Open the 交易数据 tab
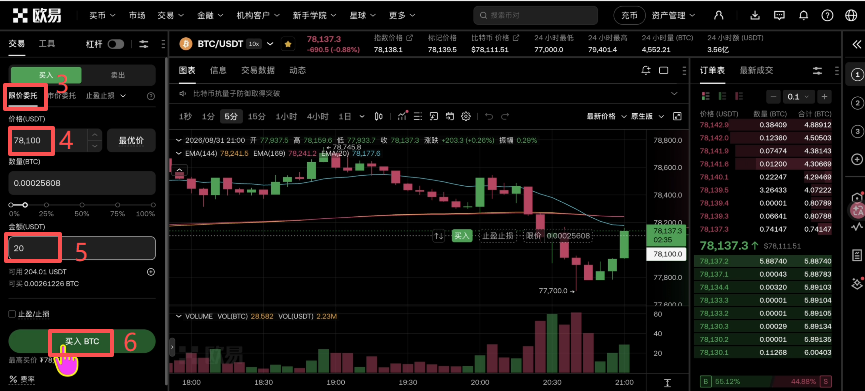The height and width of the screenshot is (391, 865). (258, 70)
